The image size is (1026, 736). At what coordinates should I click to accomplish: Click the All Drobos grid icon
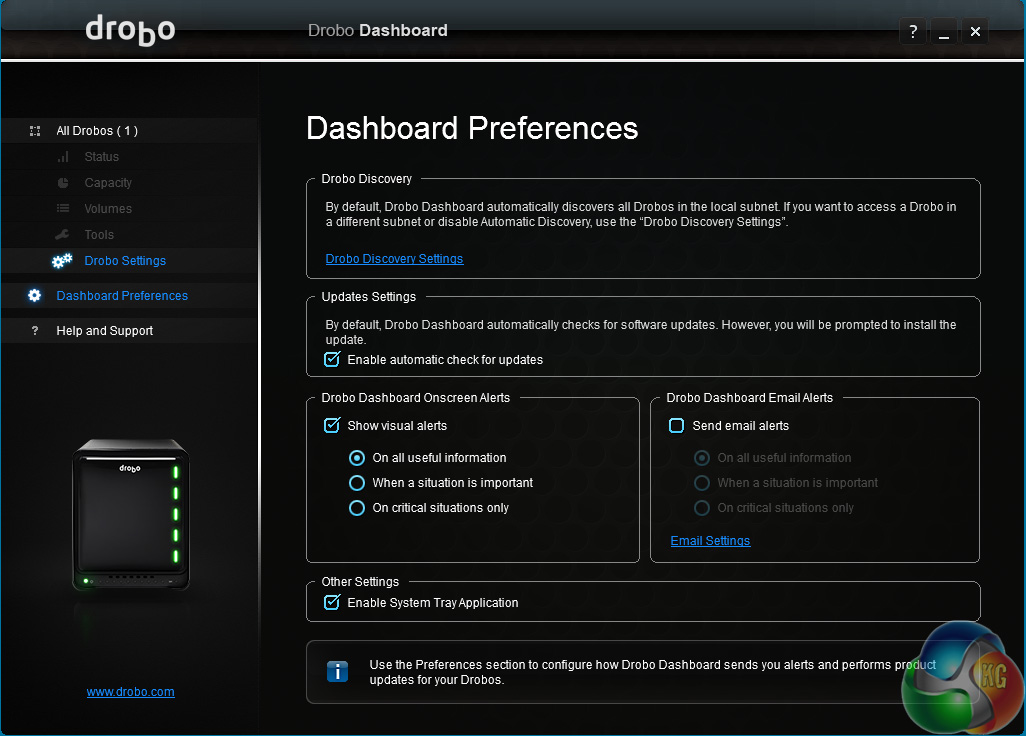pyautogui.click(x=35, y=131)
